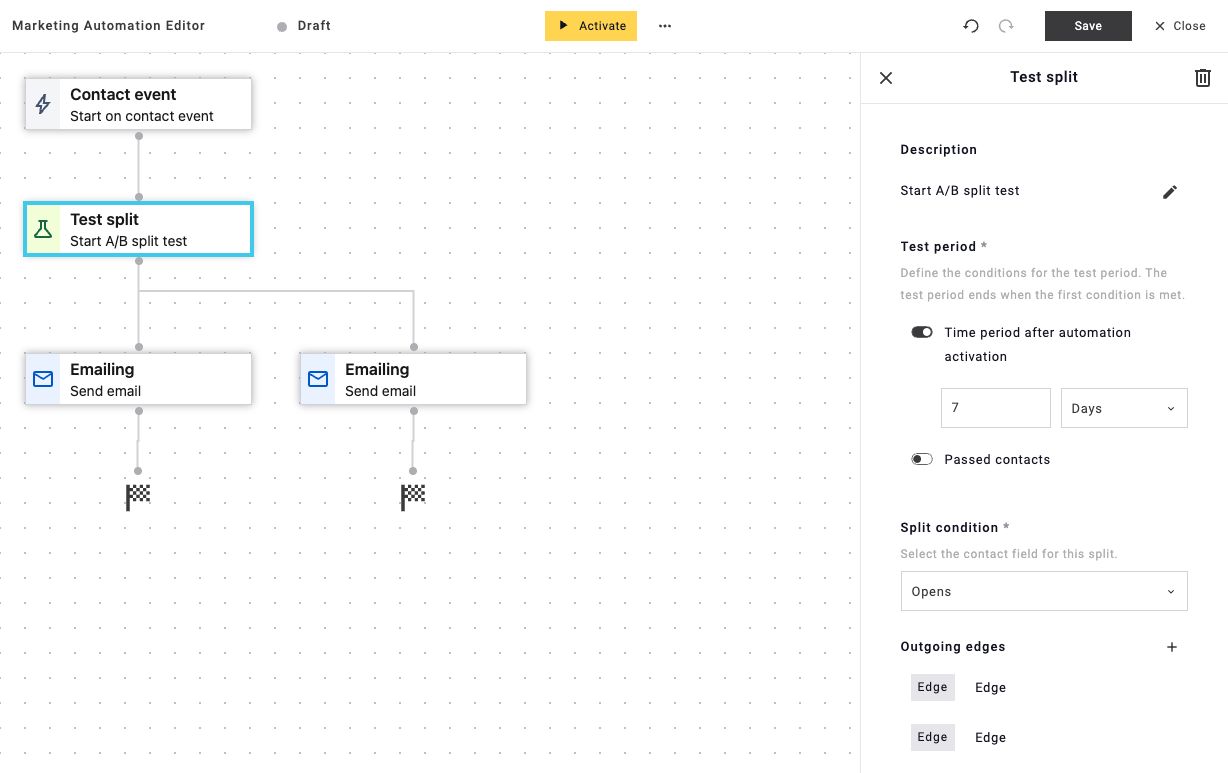Click the redo arrow icon

click(1006, 26)
